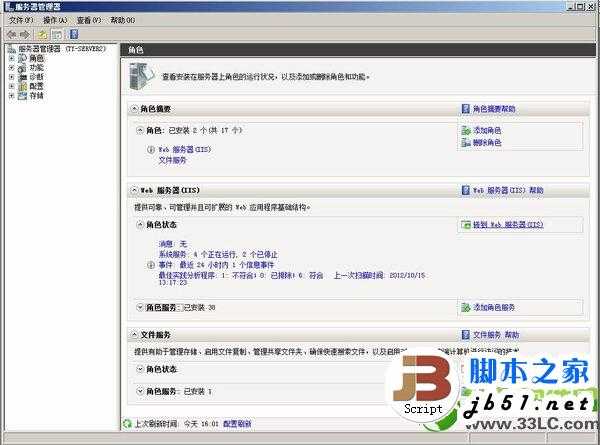Select the 存储 node in the tree
Image resolution: width=600 pixels, height=445 pixels.
click(37, 95)
